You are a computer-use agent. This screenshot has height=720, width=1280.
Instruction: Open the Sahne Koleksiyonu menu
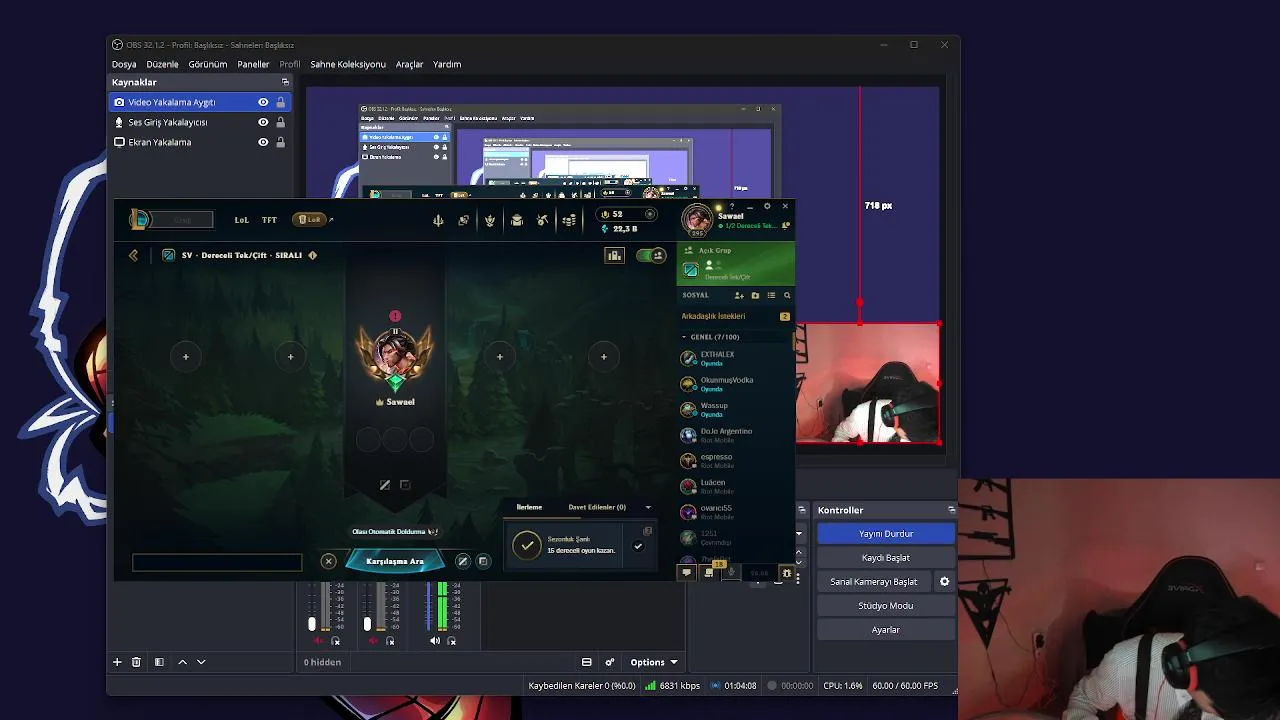coord(348,64)
